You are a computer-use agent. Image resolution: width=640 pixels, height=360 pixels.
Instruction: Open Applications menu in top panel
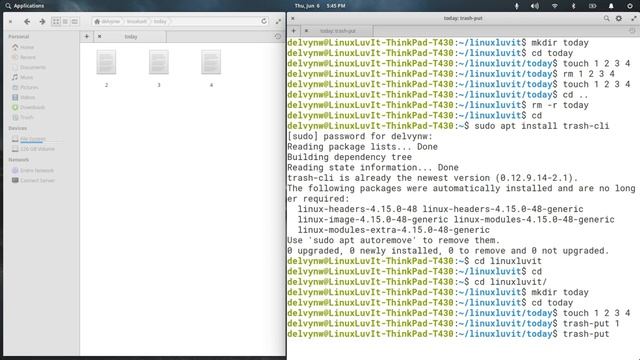pos(24,6)
